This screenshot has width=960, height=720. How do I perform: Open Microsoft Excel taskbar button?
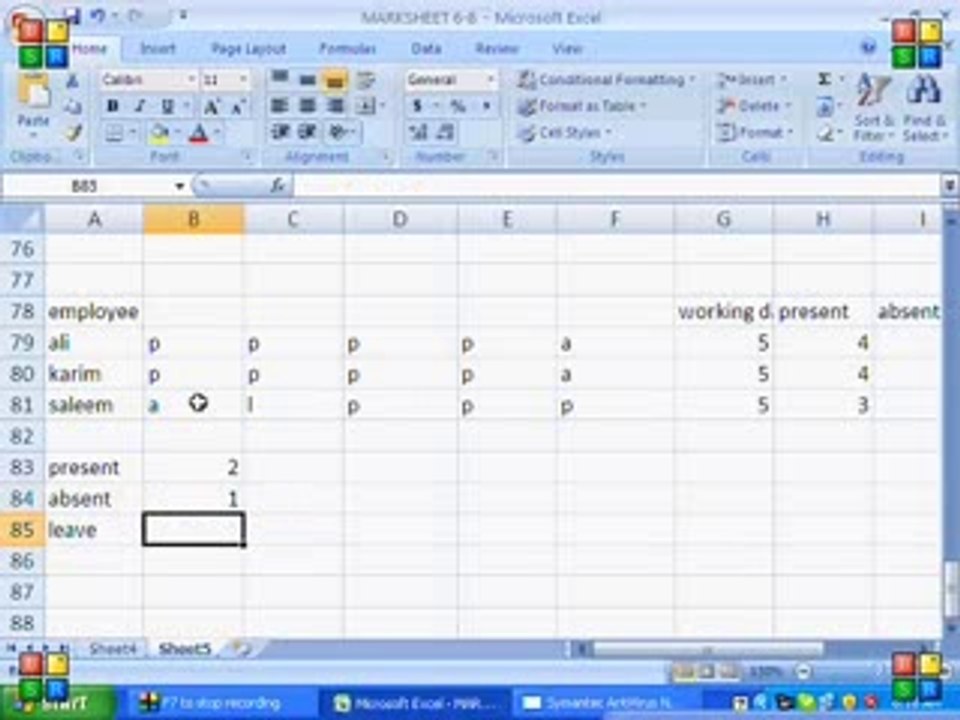(x=418, y=703)
